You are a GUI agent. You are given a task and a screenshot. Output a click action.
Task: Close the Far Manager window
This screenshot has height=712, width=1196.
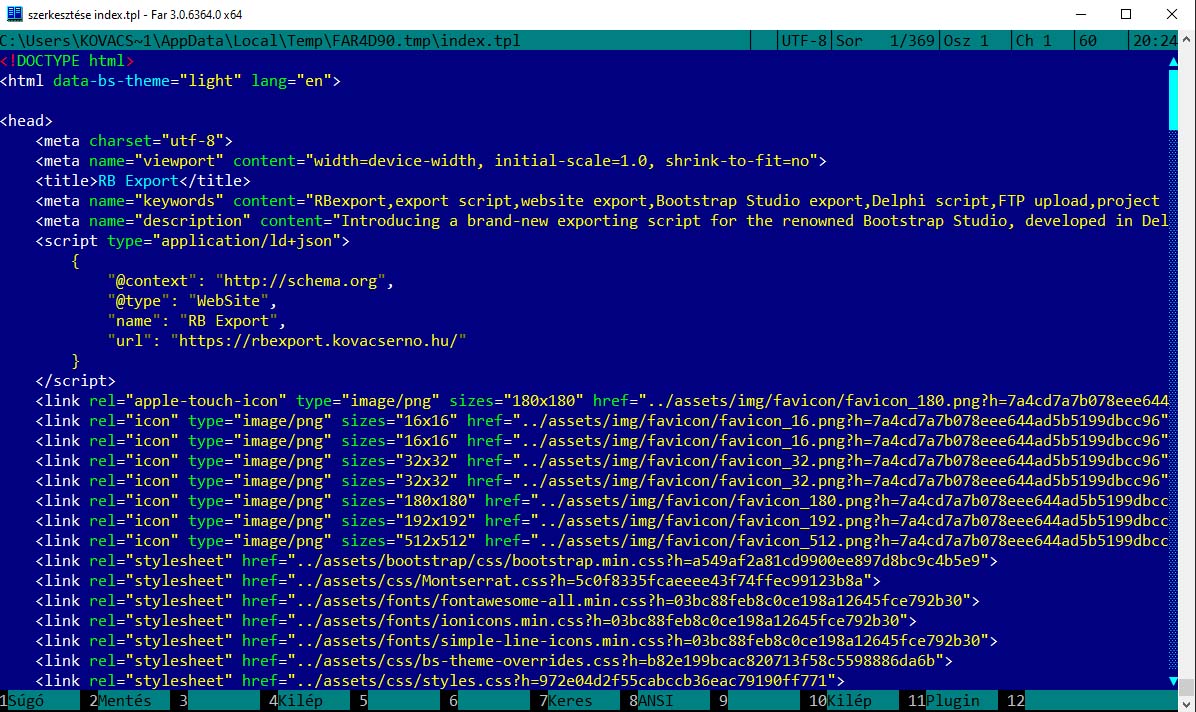[1172, 14]
